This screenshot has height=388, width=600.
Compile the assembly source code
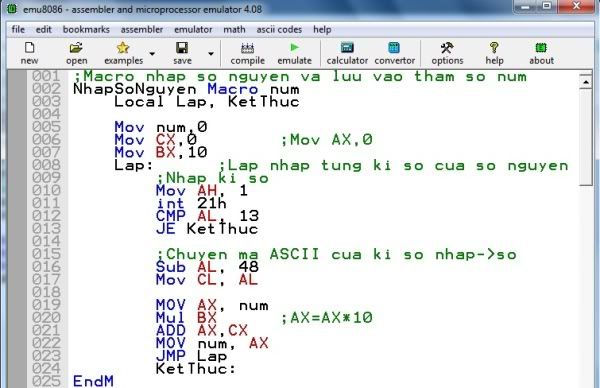tap(248, 53)
